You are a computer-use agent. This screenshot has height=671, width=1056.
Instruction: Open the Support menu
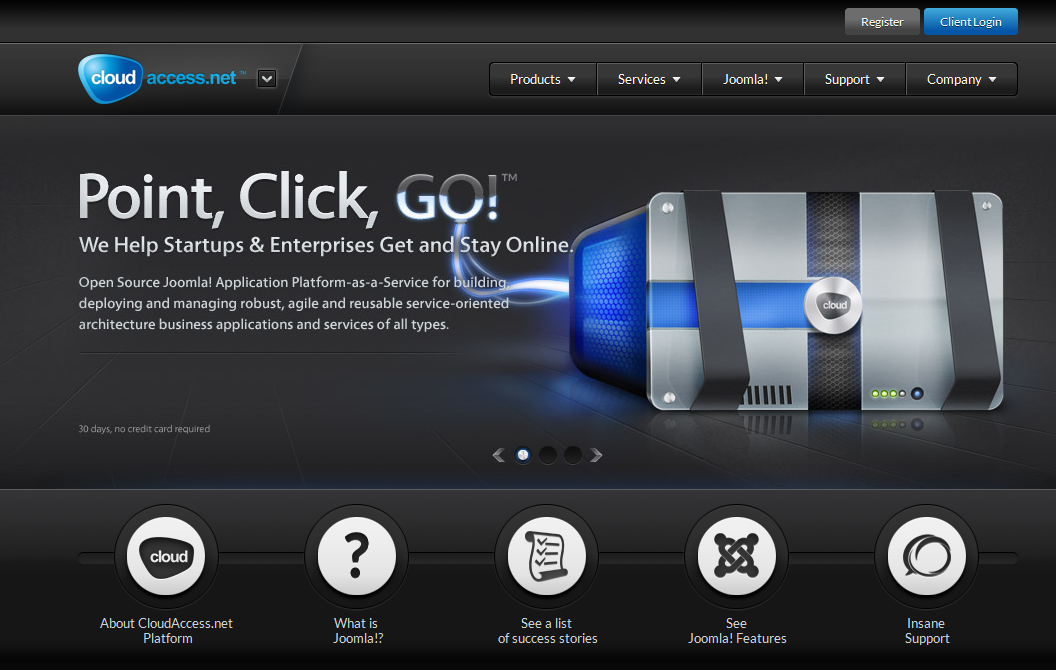pyautogui.click(x=855, y=79)
